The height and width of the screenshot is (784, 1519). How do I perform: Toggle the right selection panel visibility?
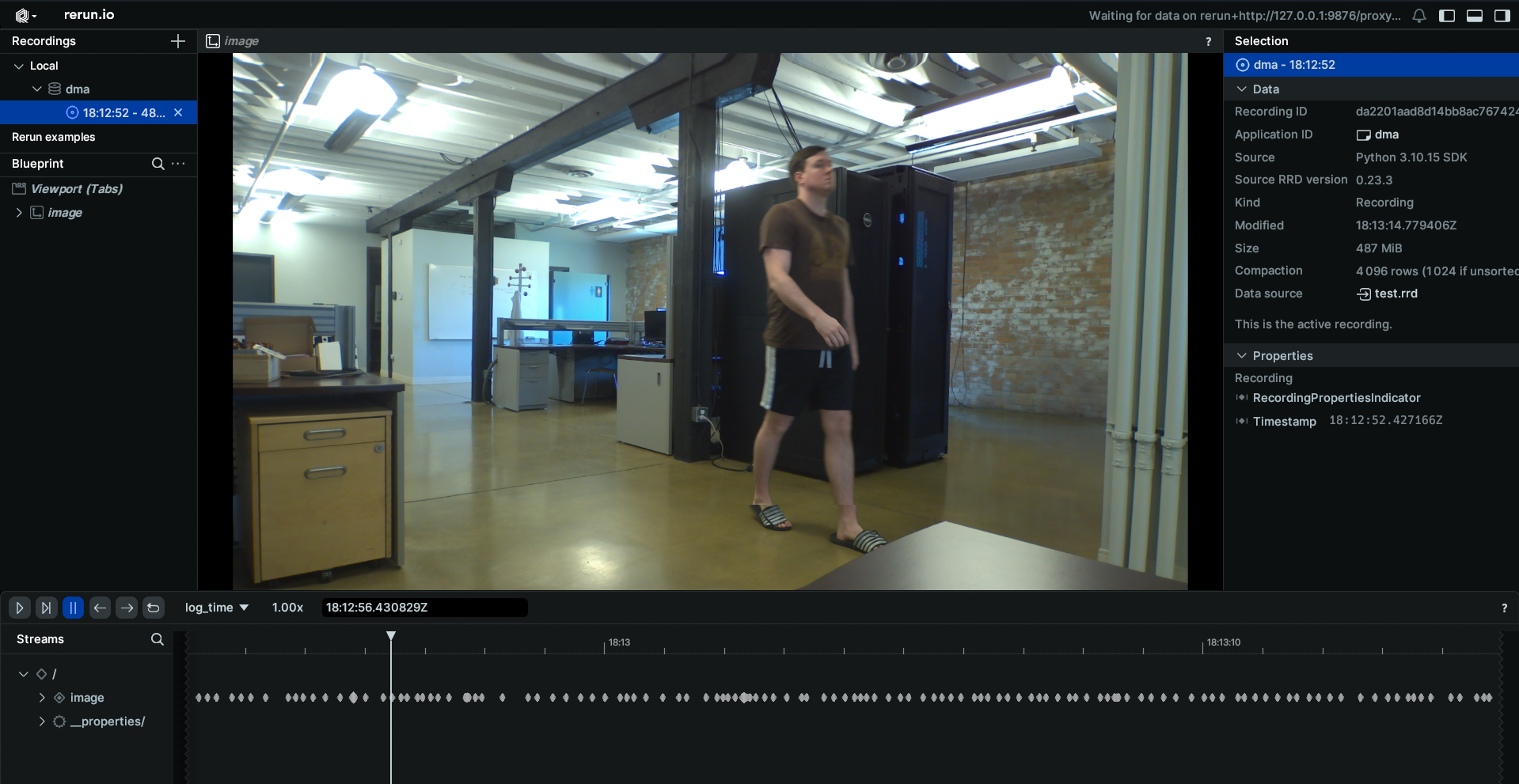pos(1502,16)
